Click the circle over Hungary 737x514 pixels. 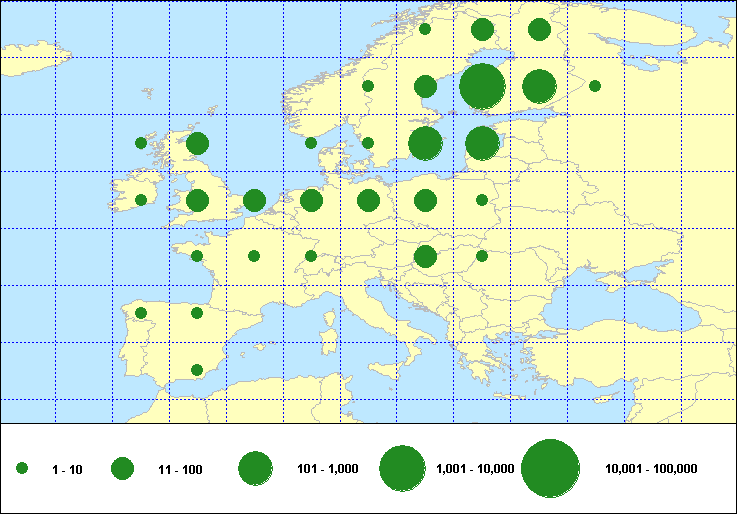click(425, 257)
